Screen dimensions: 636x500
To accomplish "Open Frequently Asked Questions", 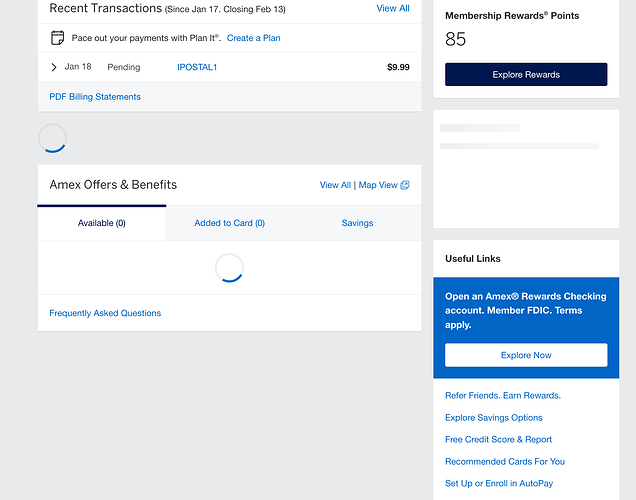I will point(105,313).
